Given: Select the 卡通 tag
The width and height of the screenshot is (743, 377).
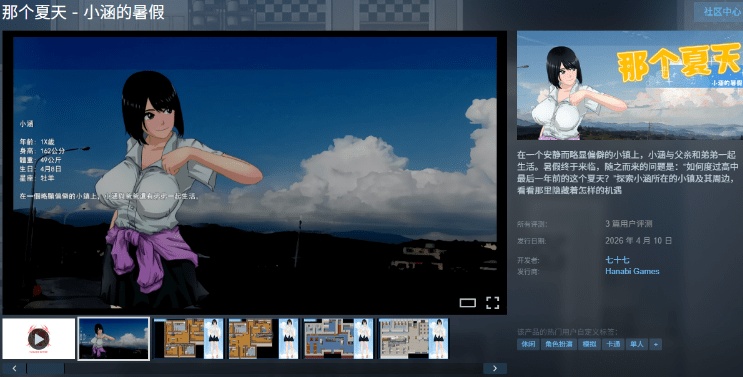Looking at the screenshot, I should coord(613,344).
